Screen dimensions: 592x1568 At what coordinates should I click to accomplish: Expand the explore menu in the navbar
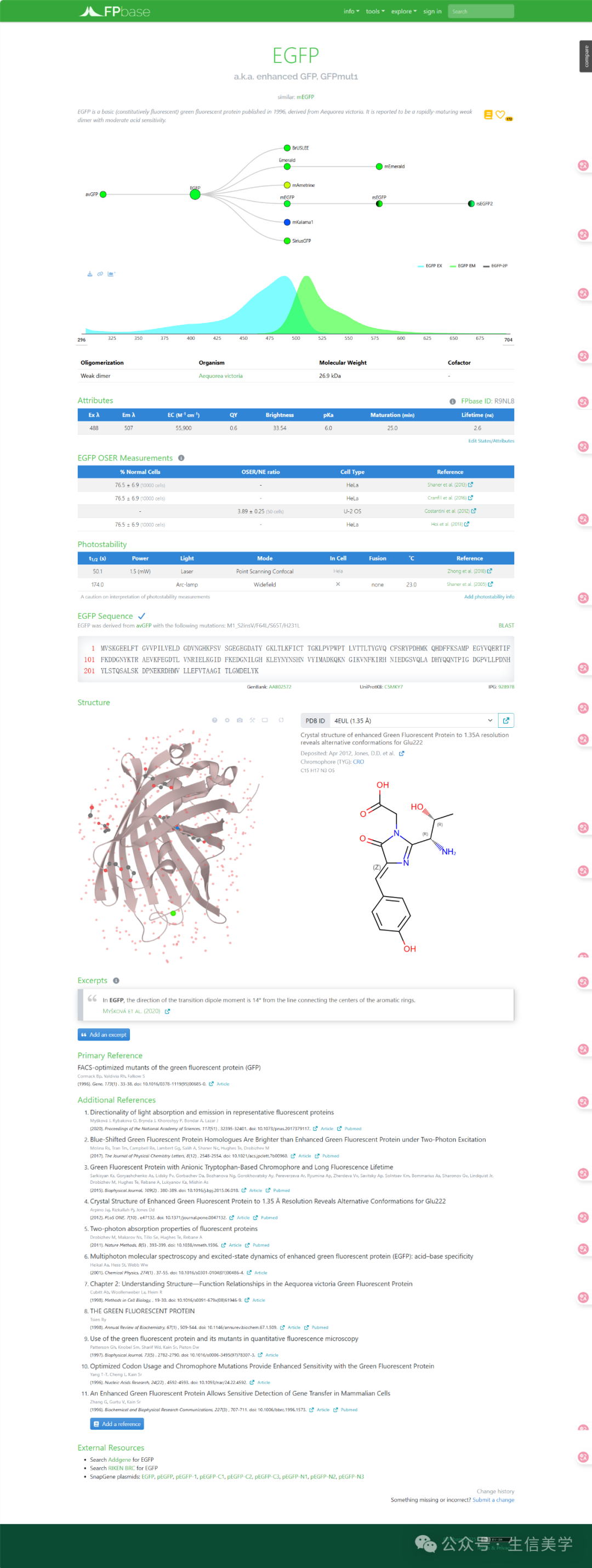(x=404, y=12)
